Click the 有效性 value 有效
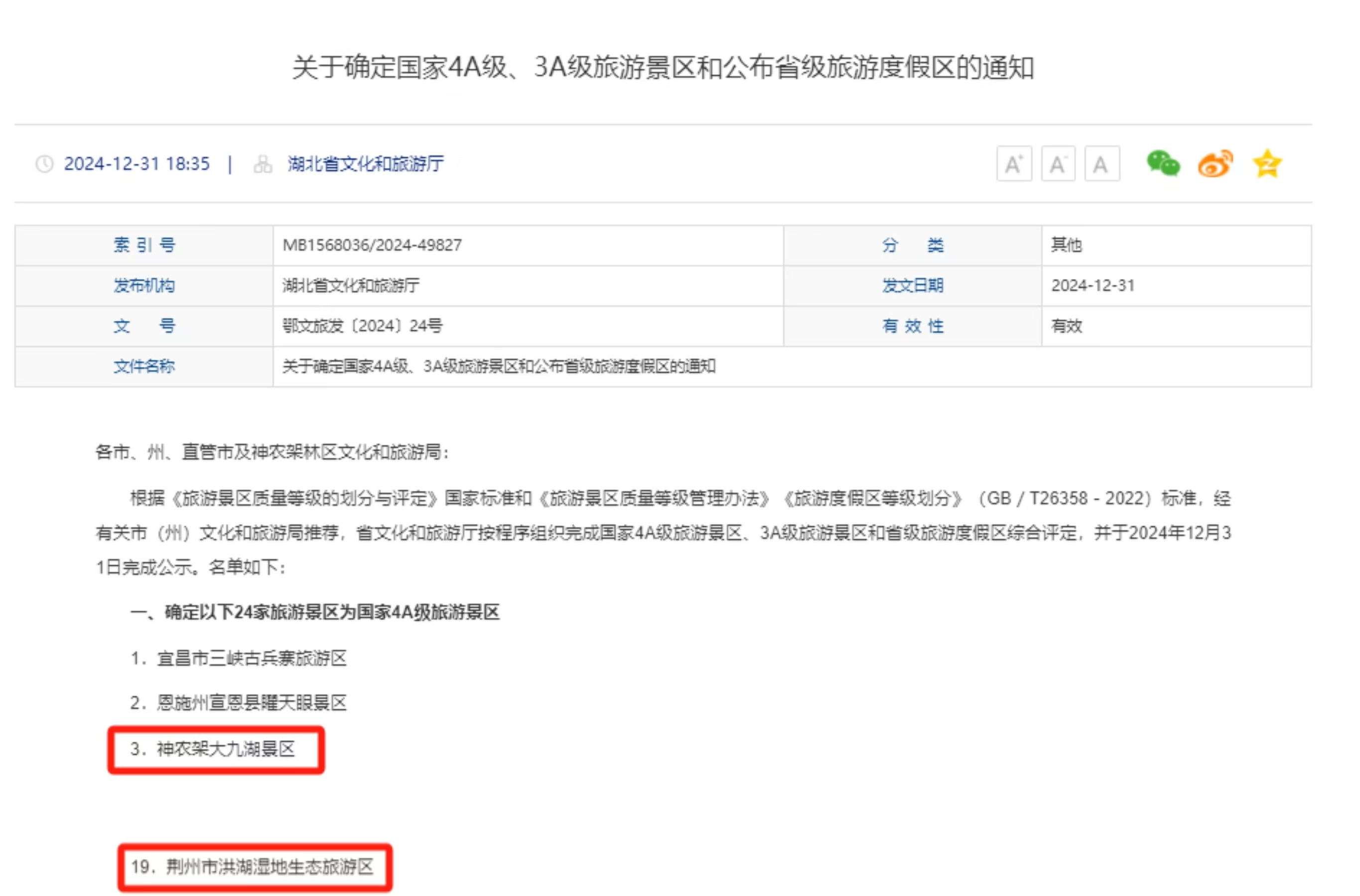 (1066, 326)
